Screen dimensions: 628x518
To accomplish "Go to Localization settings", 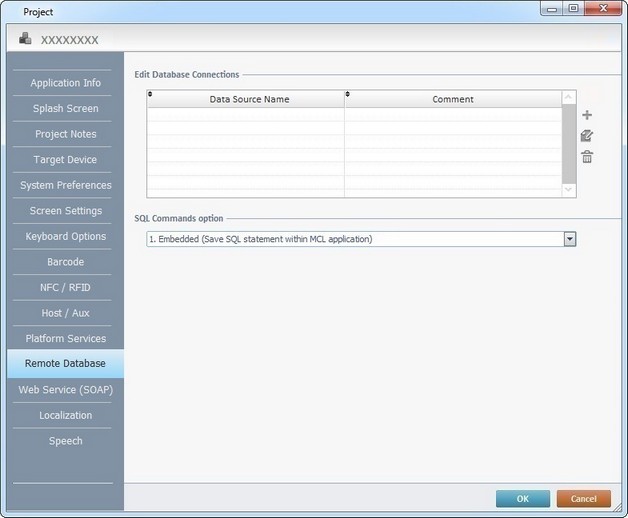I will [66, 415].
